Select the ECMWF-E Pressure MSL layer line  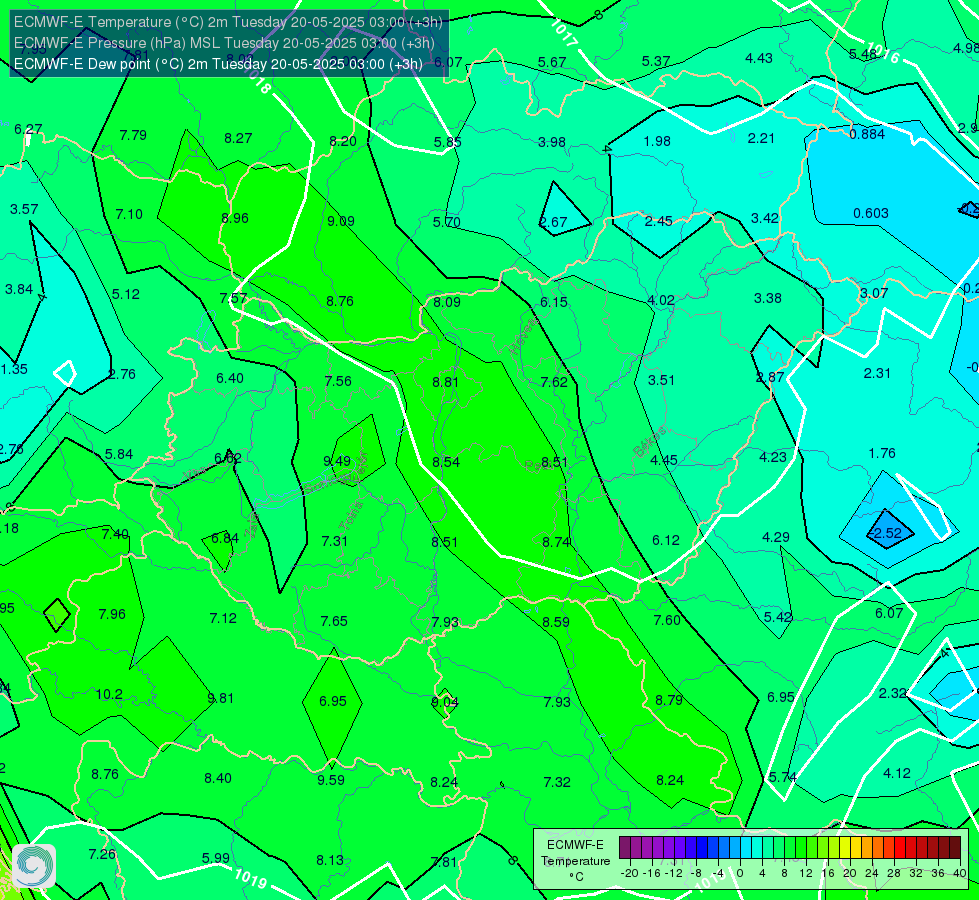224,43
